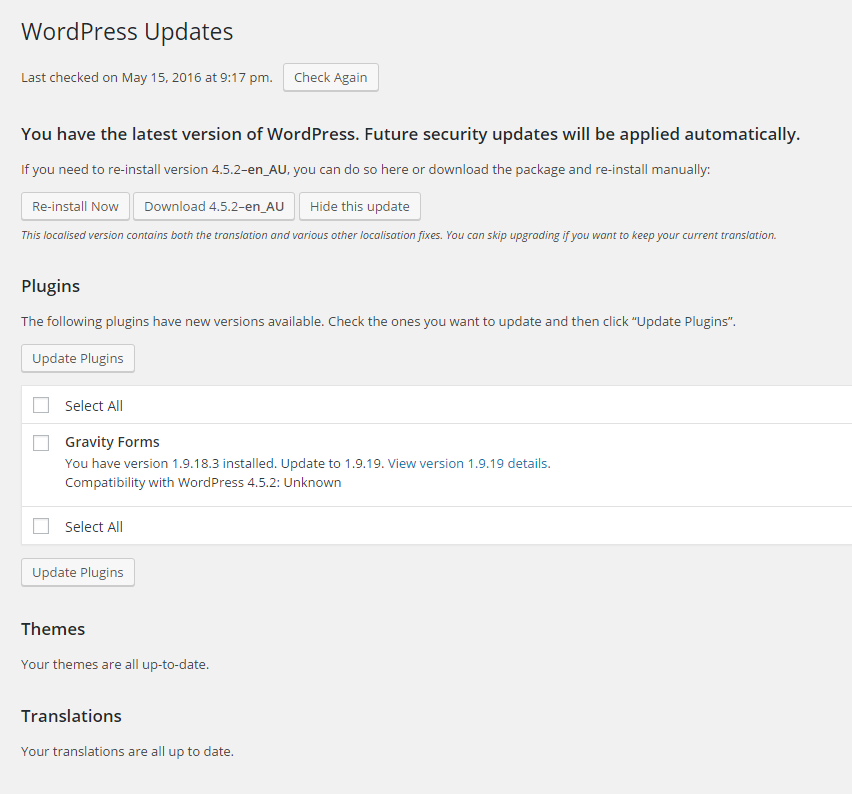
Task: Click the Plugins section heading
Action: click(x=50, y=286)
